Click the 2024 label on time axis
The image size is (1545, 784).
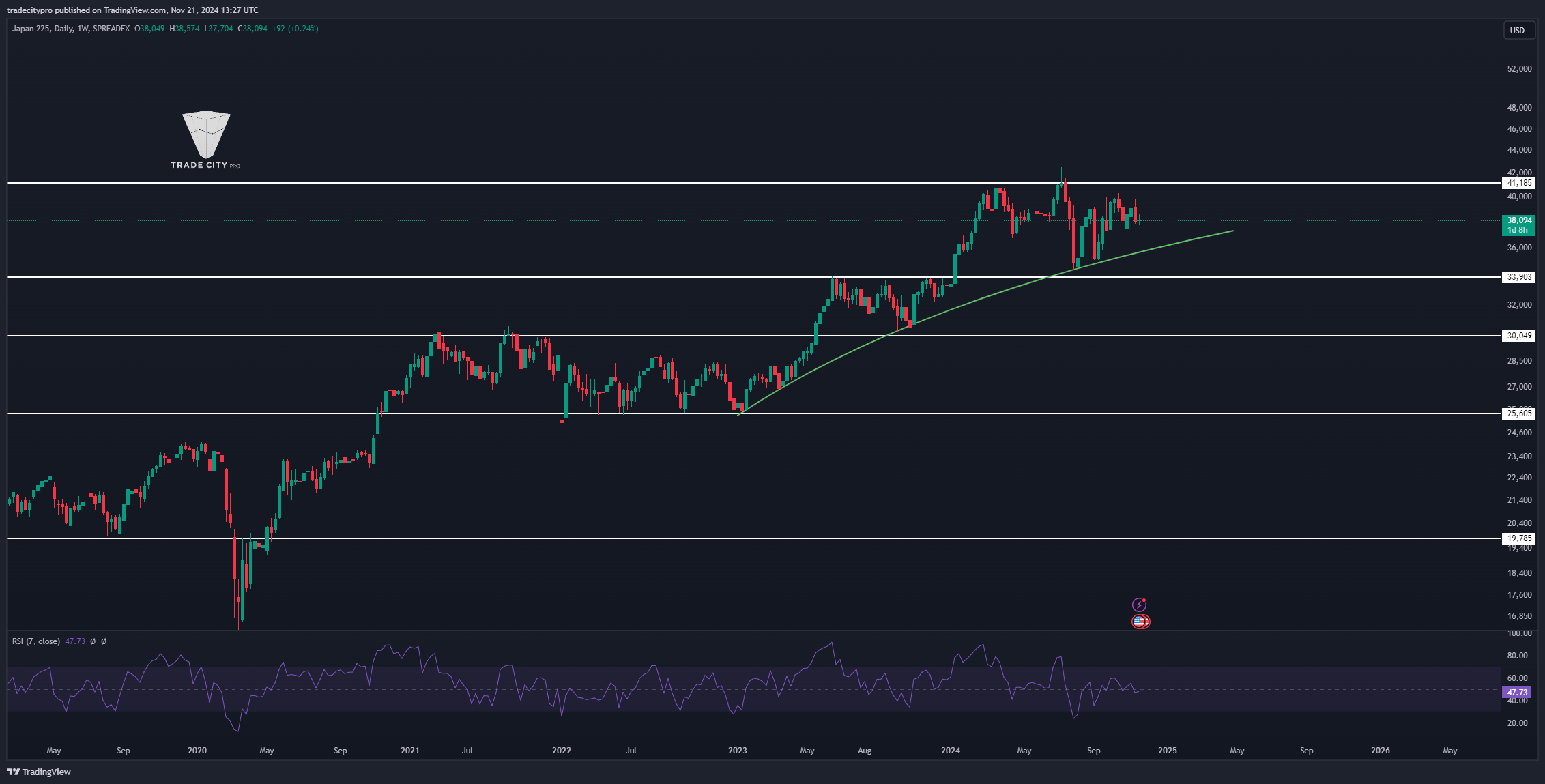(951, 751)
